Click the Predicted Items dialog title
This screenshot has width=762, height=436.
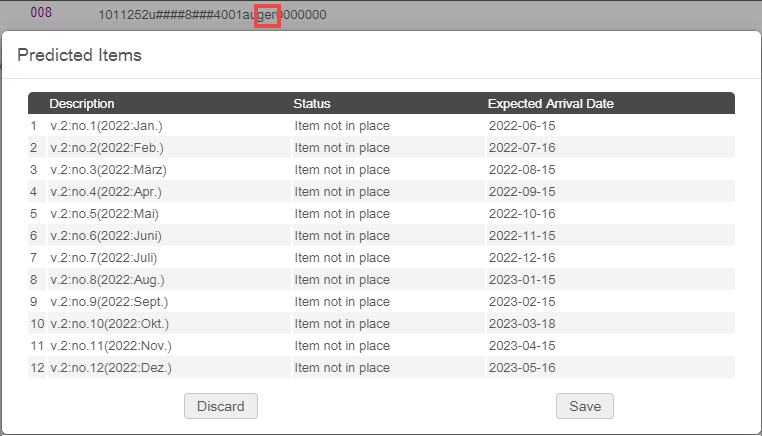79,55
